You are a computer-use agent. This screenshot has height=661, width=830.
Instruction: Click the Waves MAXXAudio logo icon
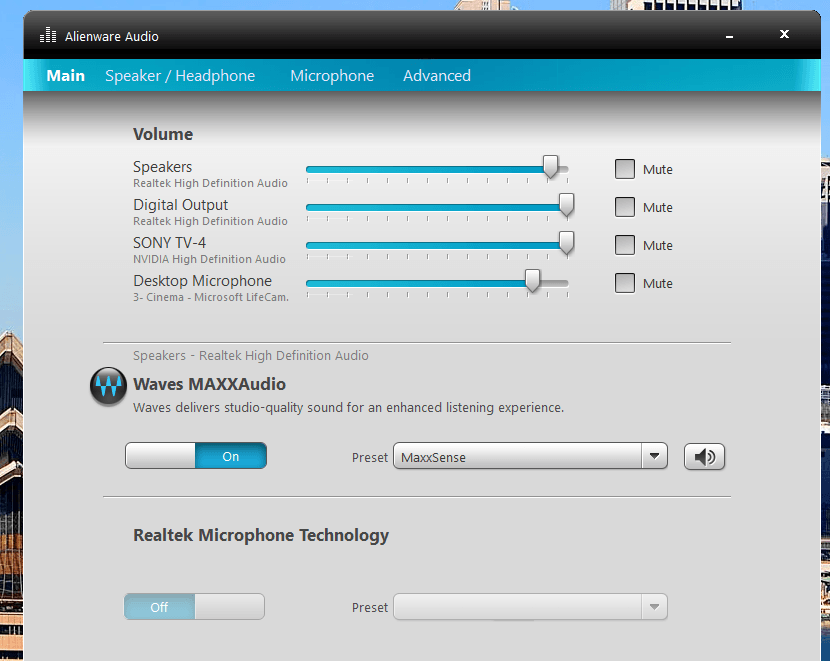108,386
